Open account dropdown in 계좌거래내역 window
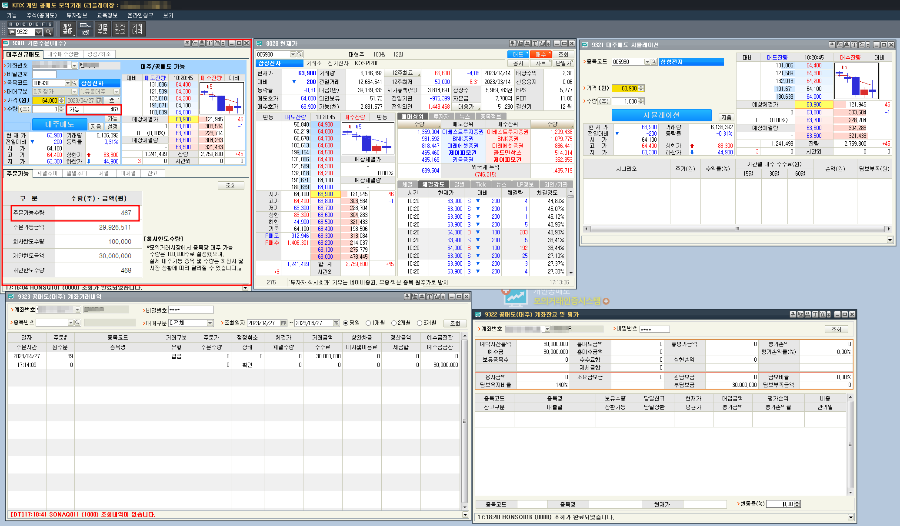The width and height of the screenshot is (900, 526). click(x=77, y=310)
